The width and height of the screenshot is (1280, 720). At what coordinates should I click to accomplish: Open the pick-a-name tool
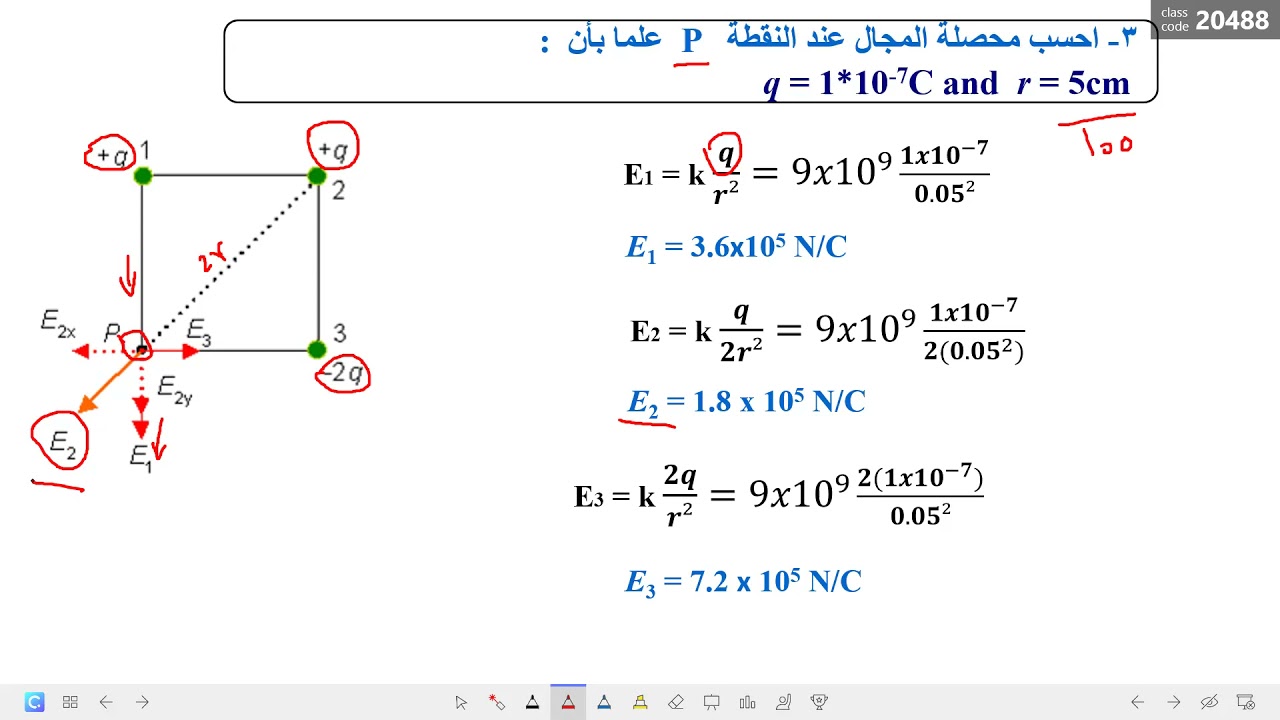(x=784, y=702)
